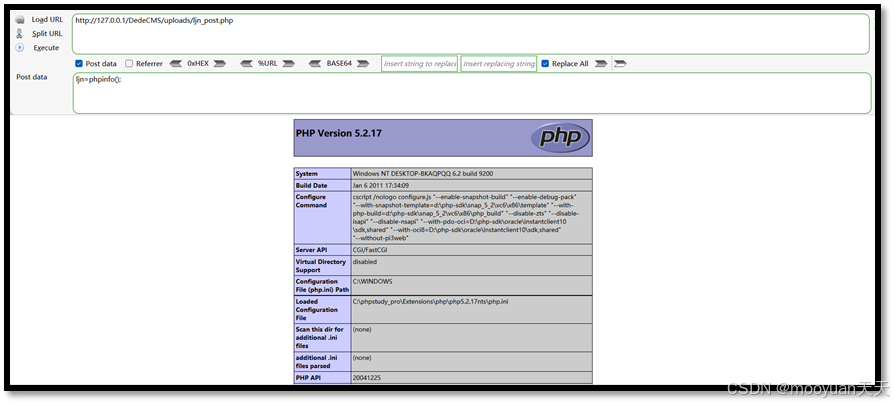The width and height of the screenshot is (894, 404).
Task: Toggle the Replace All checkbox
Action: 545,64
